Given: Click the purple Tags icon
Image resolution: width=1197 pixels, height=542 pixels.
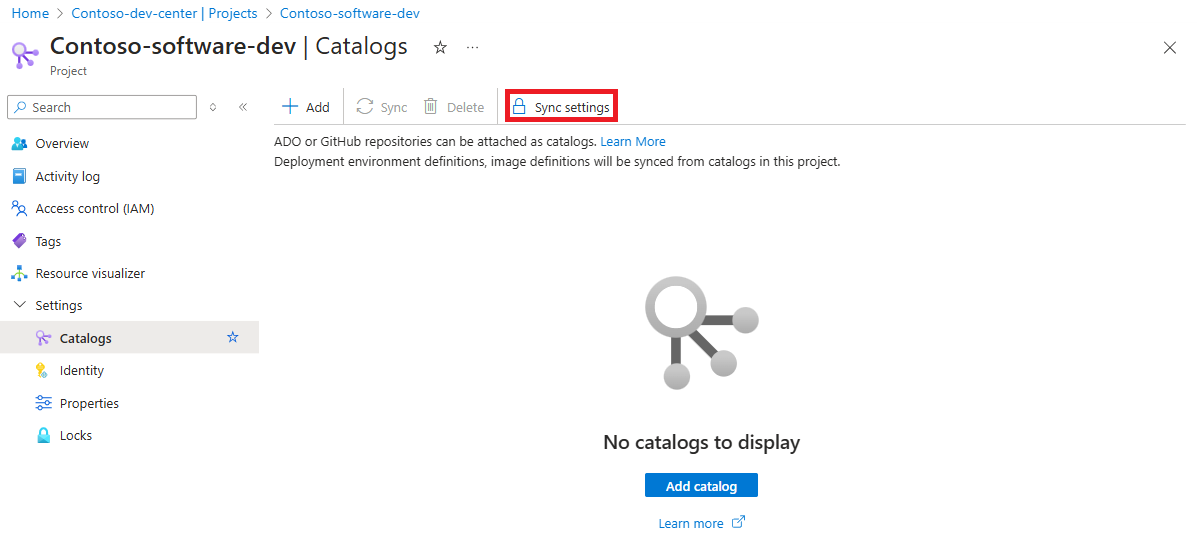Looking at the screenshot, I should (x=20, y=241).
